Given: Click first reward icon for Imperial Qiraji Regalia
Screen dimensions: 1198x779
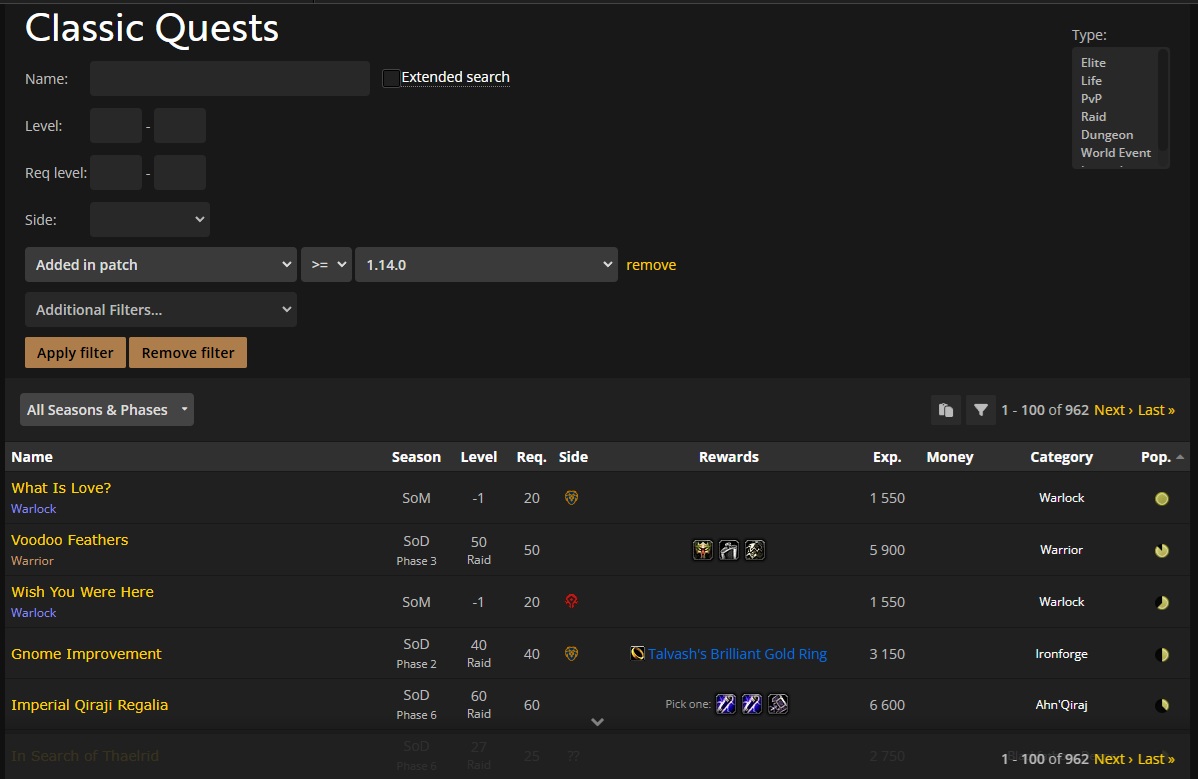Looking at the screenshot, I should point(726,704).
